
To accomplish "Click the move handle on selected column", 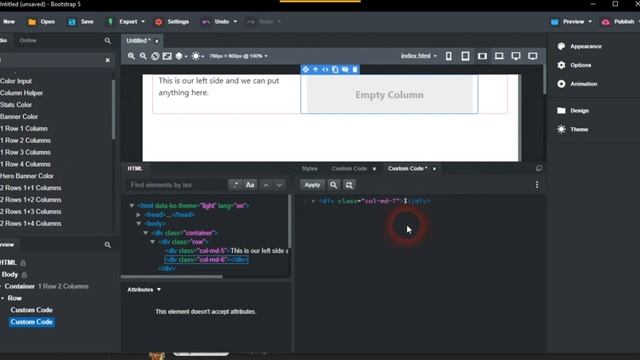I will 305,70.
